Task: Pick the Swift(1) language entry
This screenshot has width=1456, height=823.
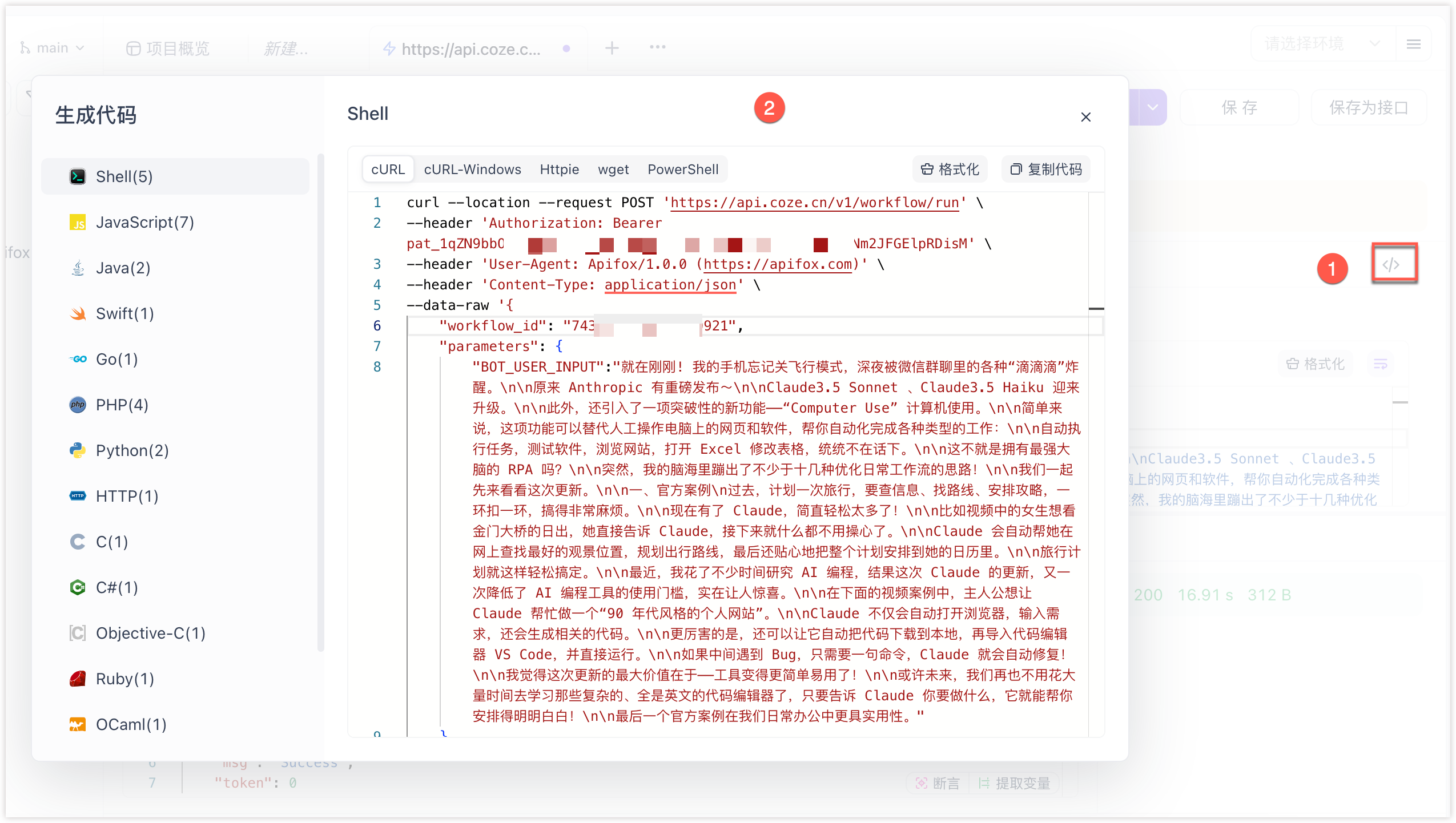Action: tap(124, 313)
